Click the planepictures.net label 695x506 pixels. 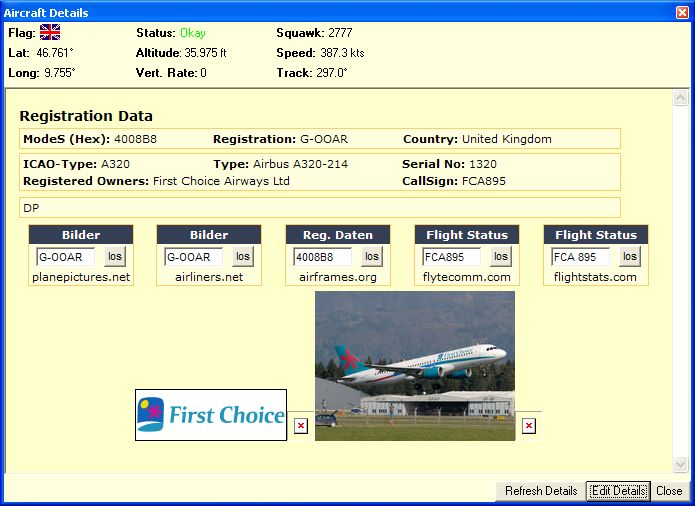(81, 277)
